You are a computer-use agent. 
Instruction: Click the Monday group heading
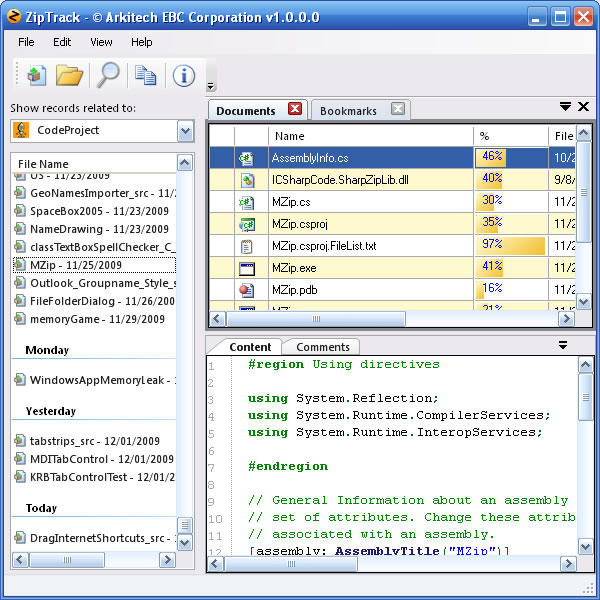point(47,350)
